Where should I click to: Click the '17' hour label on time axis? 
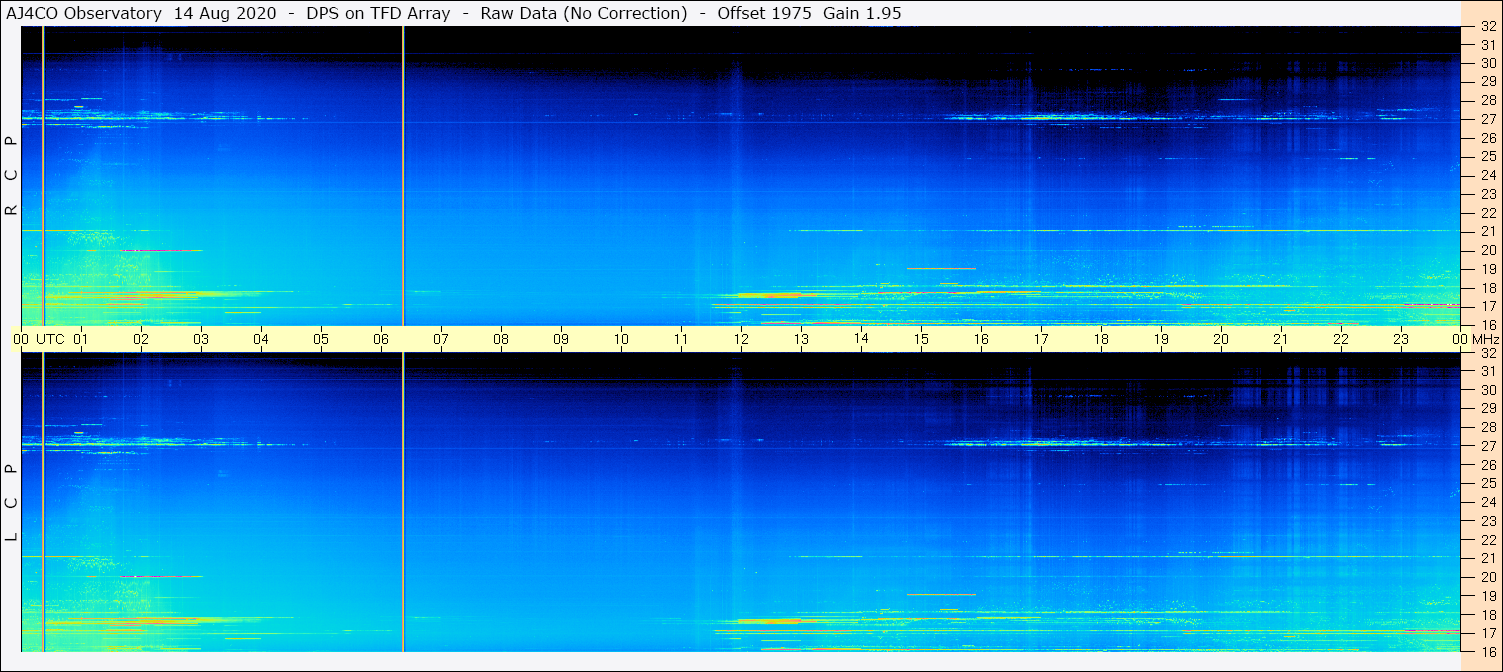pyautogui.click(x=1041, y=339)
